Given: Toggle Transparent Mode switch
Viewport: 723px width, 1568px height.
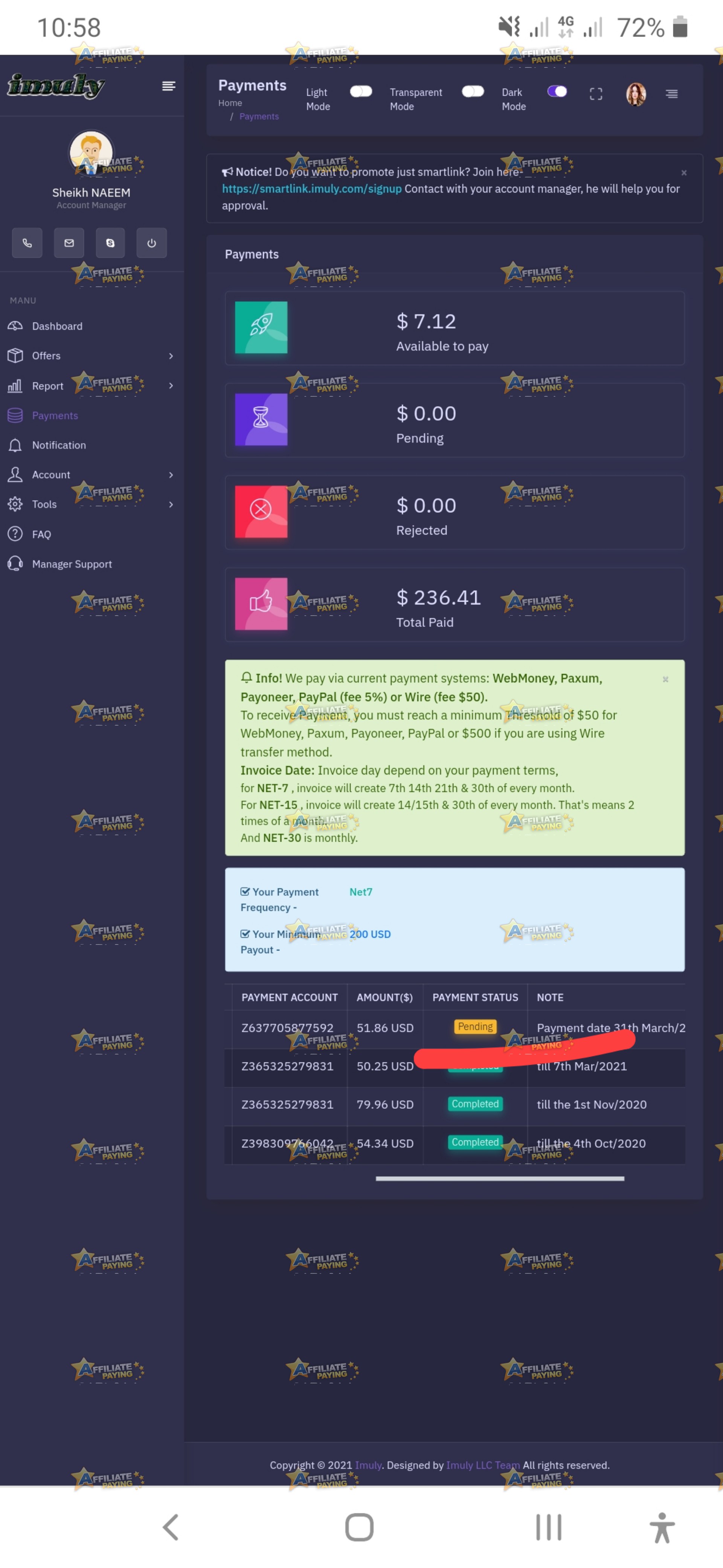Looking at the screenshot, I should tap(473, 91).
